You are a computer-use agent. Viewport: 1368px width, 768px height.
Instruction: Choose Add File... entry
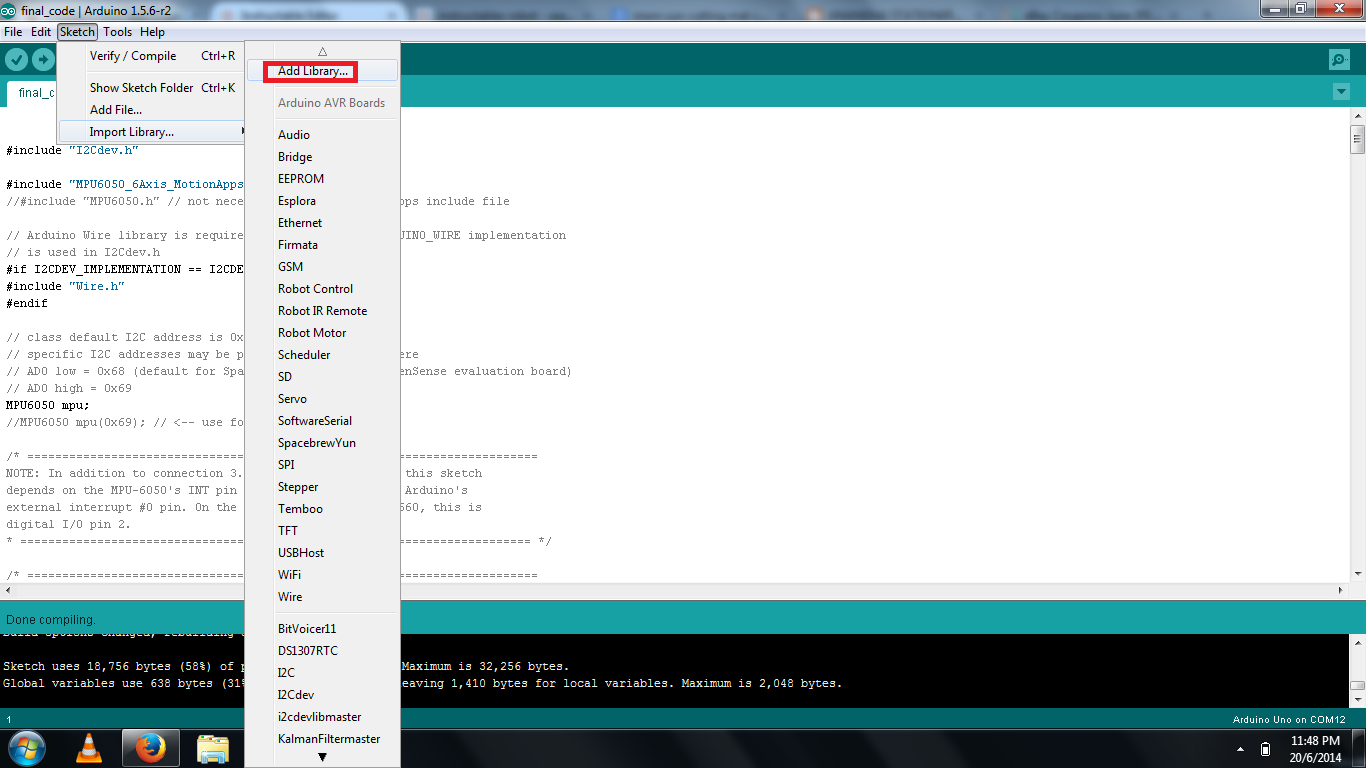(149, 110)
